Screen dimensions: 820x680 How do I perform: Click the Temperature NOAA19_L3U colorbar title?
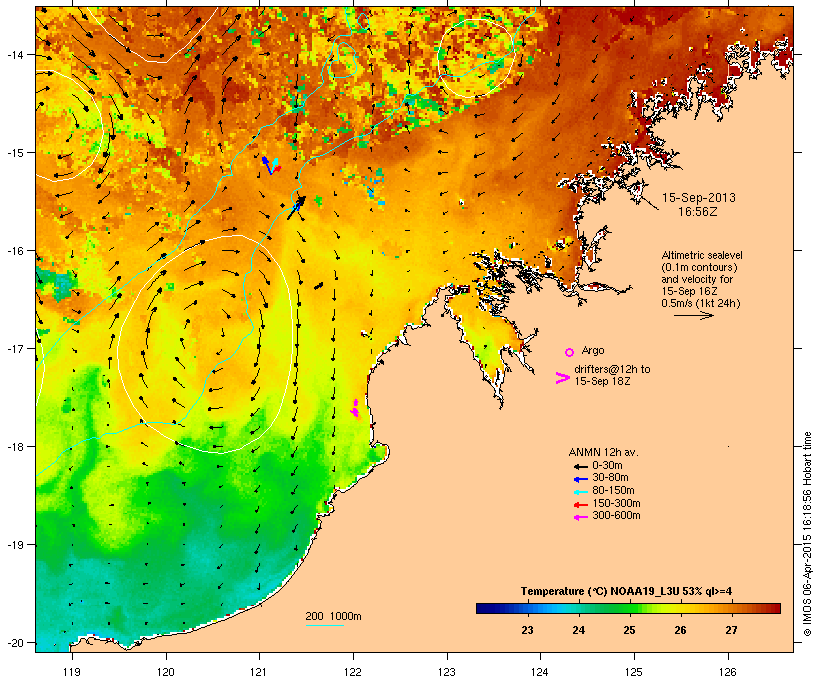pos(627,592)
